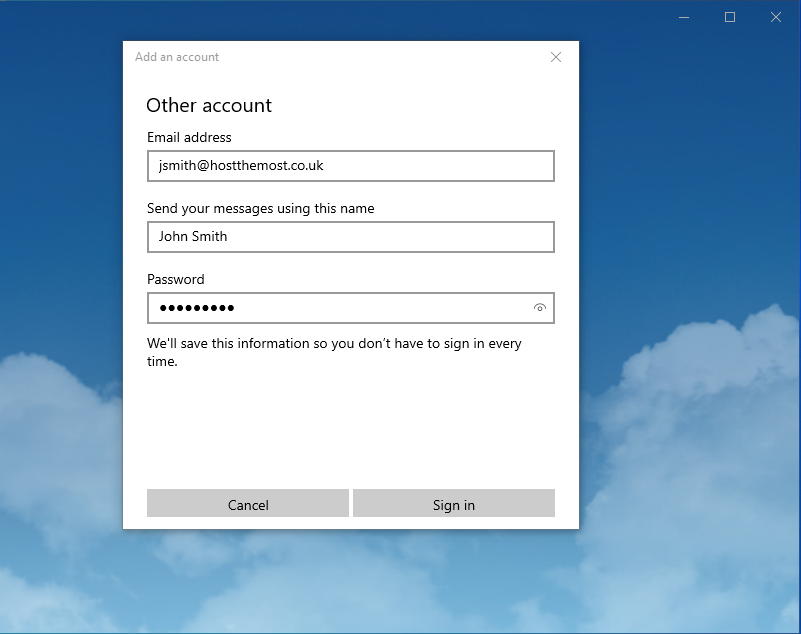Click the "Other account" heading

click(x=209, y=106)
